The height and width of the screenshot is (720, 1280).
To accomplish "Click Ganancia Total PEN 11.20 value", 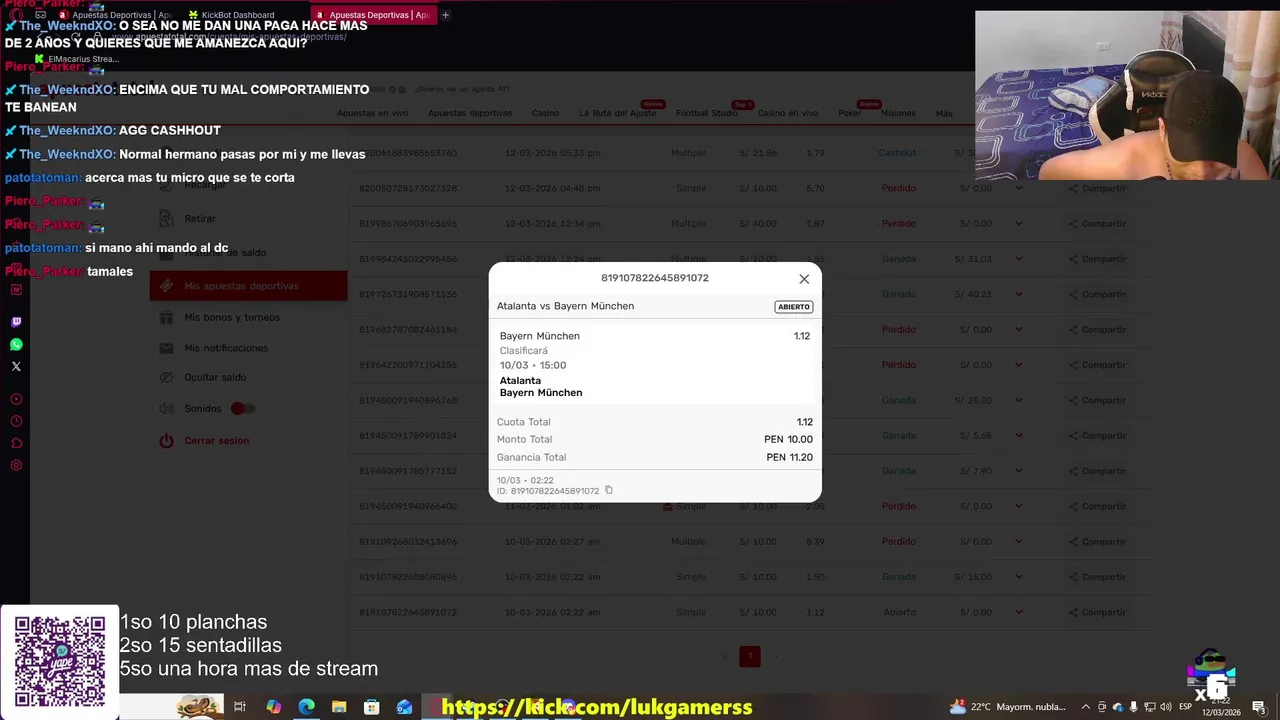I will click(x=789, y=457).
